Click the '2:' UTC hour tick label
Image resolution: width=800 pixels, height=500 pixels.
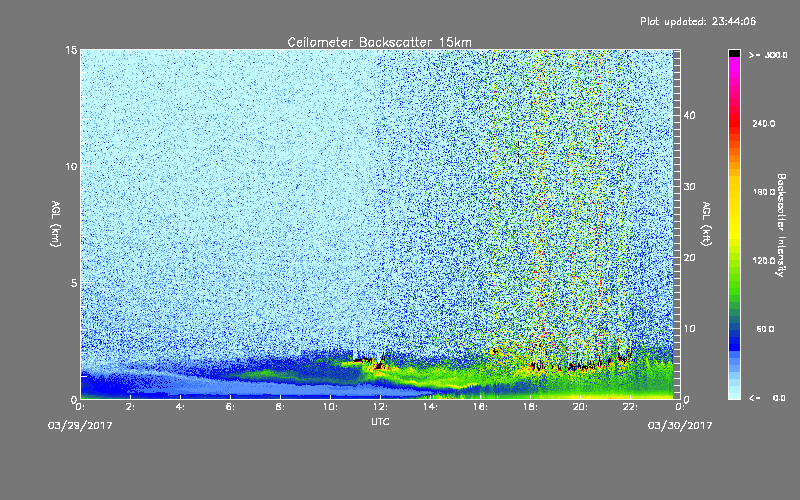pos(130,407)
